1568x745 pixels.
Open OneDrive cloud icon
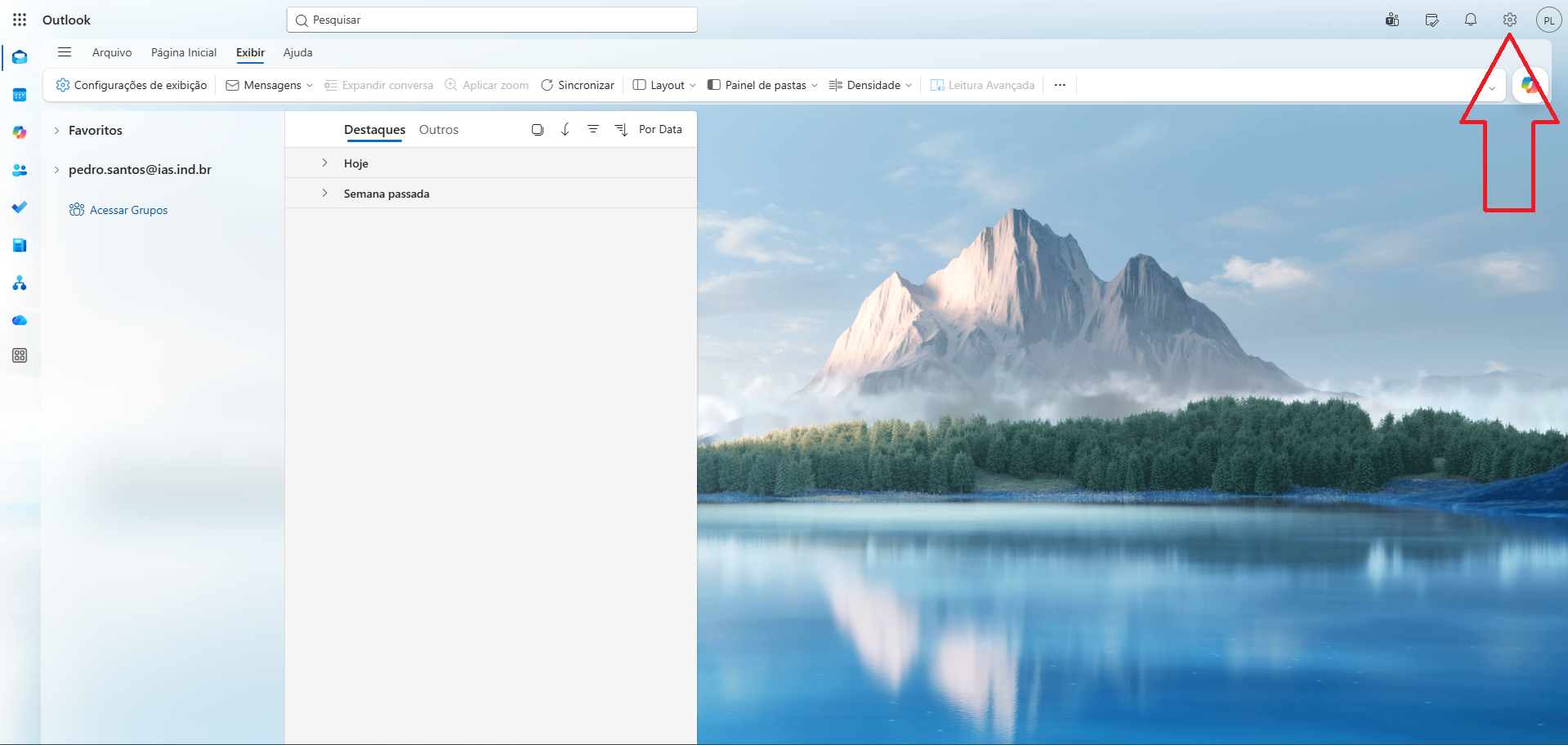point(20,320)
